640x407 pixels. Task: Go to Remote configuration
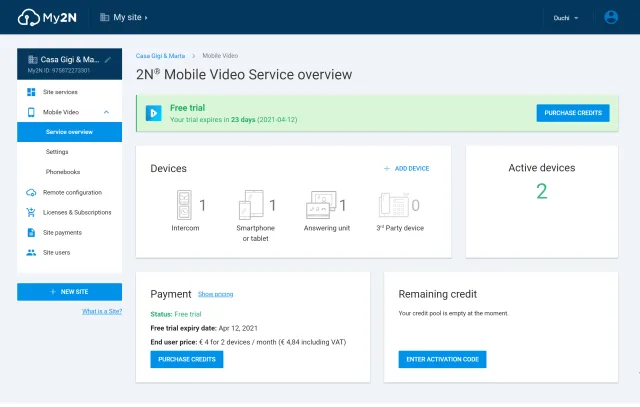[x=72, y=192]
